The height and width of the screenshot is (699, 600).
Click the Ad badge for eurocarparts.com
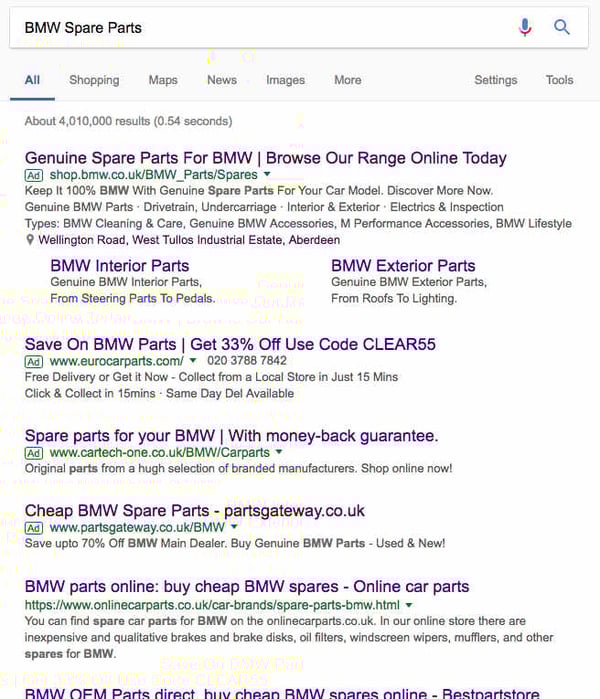[34, 361]
